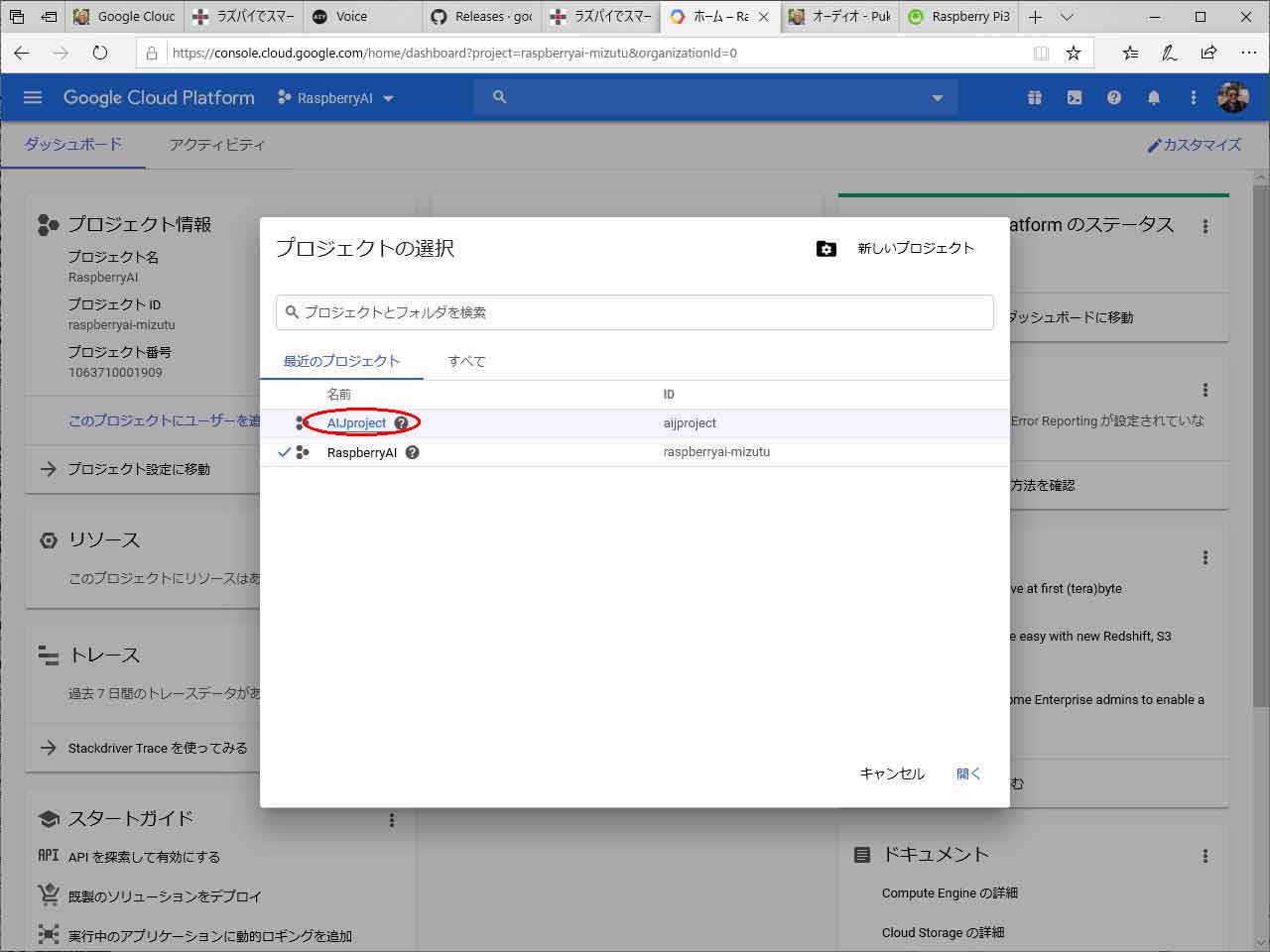Open the notifications bell icon

coord(1154,97)
